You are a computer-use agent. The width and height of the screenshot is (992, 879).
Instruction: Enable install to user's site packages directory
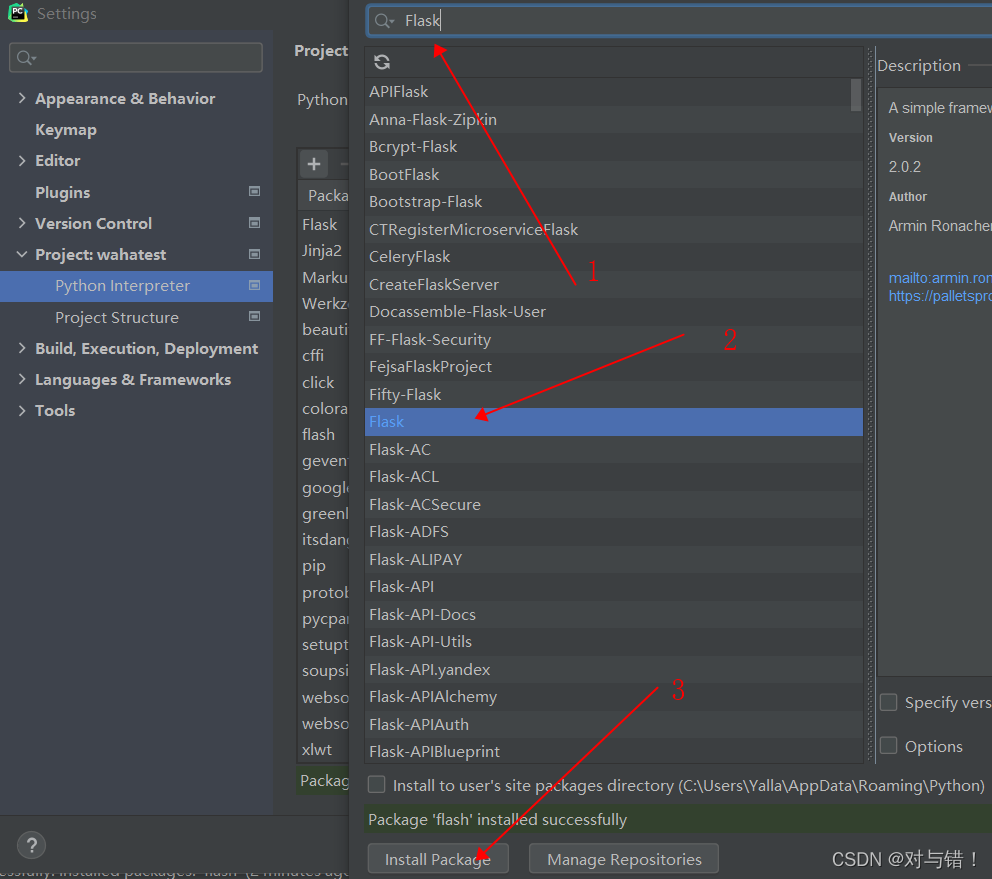pos(376,785)
